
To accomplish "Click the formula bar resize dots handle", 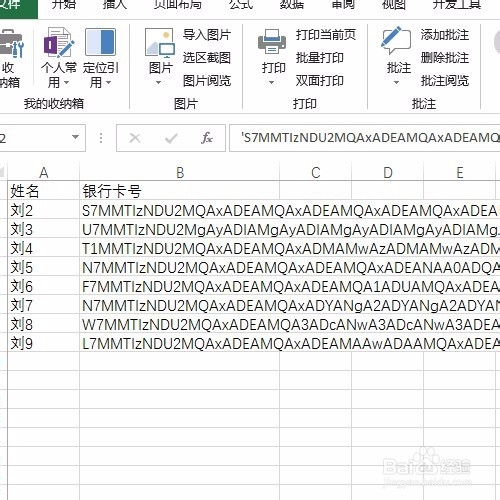I will [101, 138].
